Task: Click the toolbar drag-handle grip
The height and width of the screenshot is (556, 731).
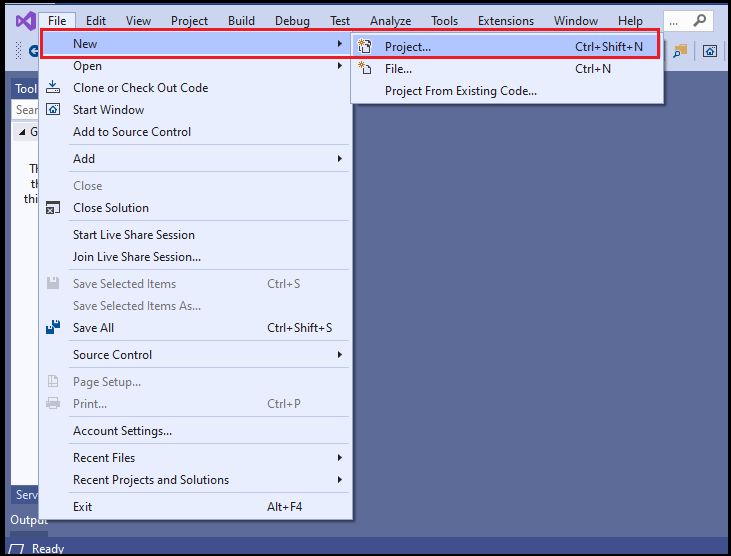Action: click(x=19, y=50)
